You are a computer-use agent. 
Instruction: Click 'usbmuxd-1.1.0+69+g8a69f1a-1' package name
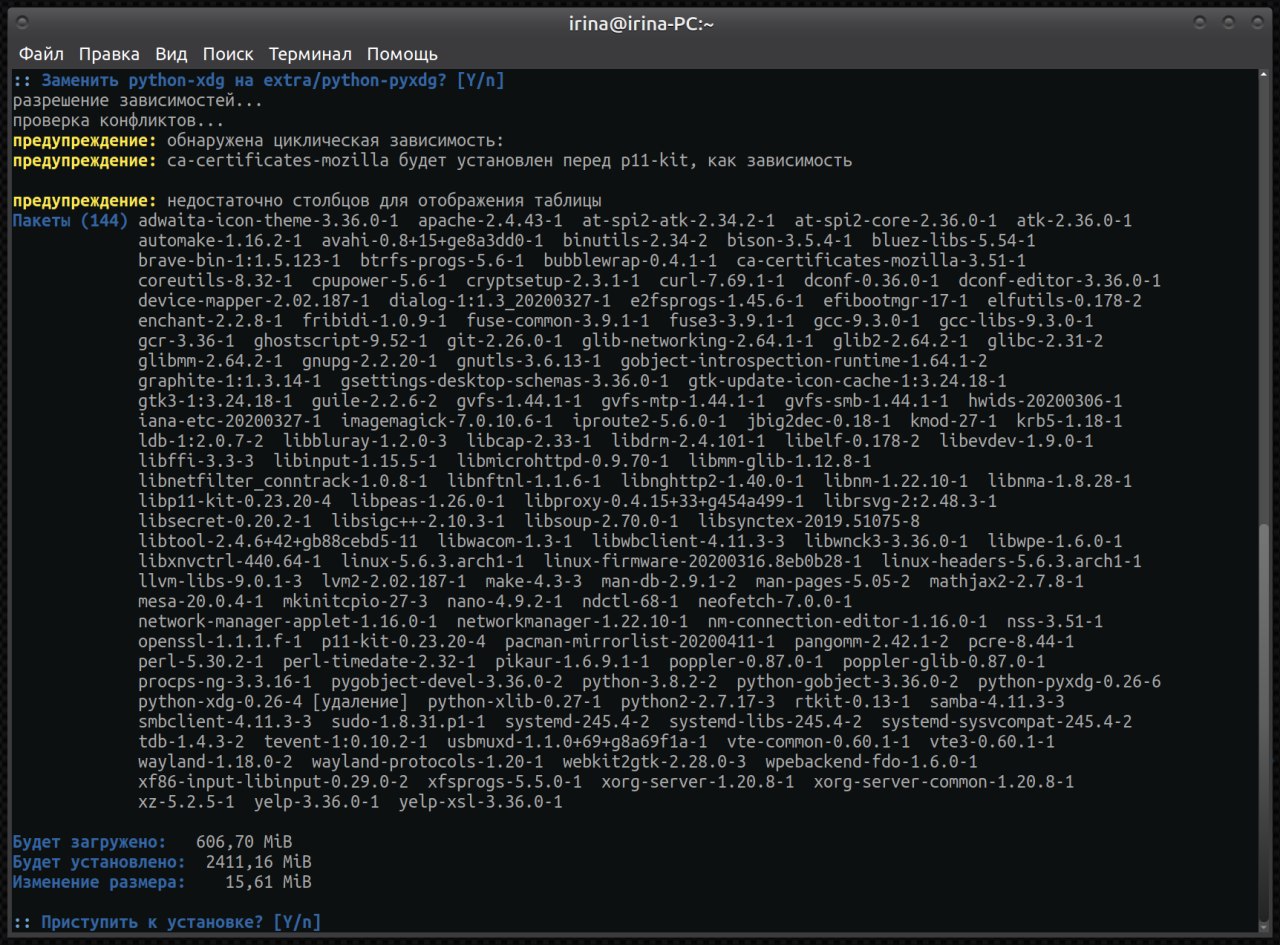(577, 740)
